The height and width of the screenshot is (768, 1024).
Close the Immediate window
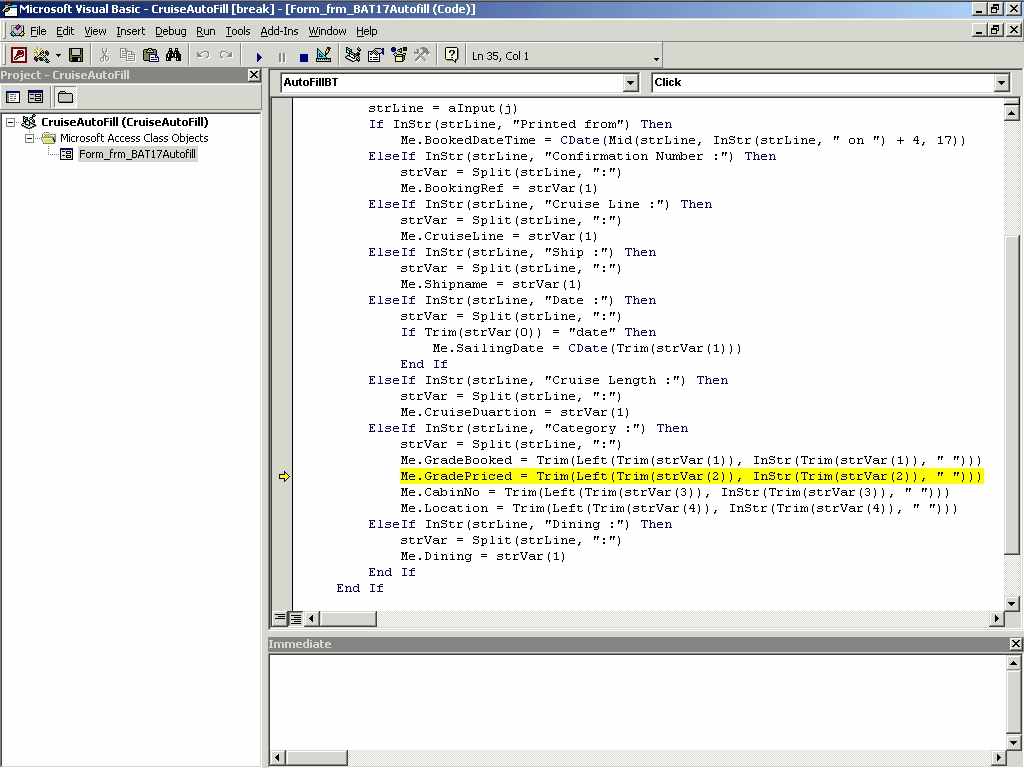1016,644
